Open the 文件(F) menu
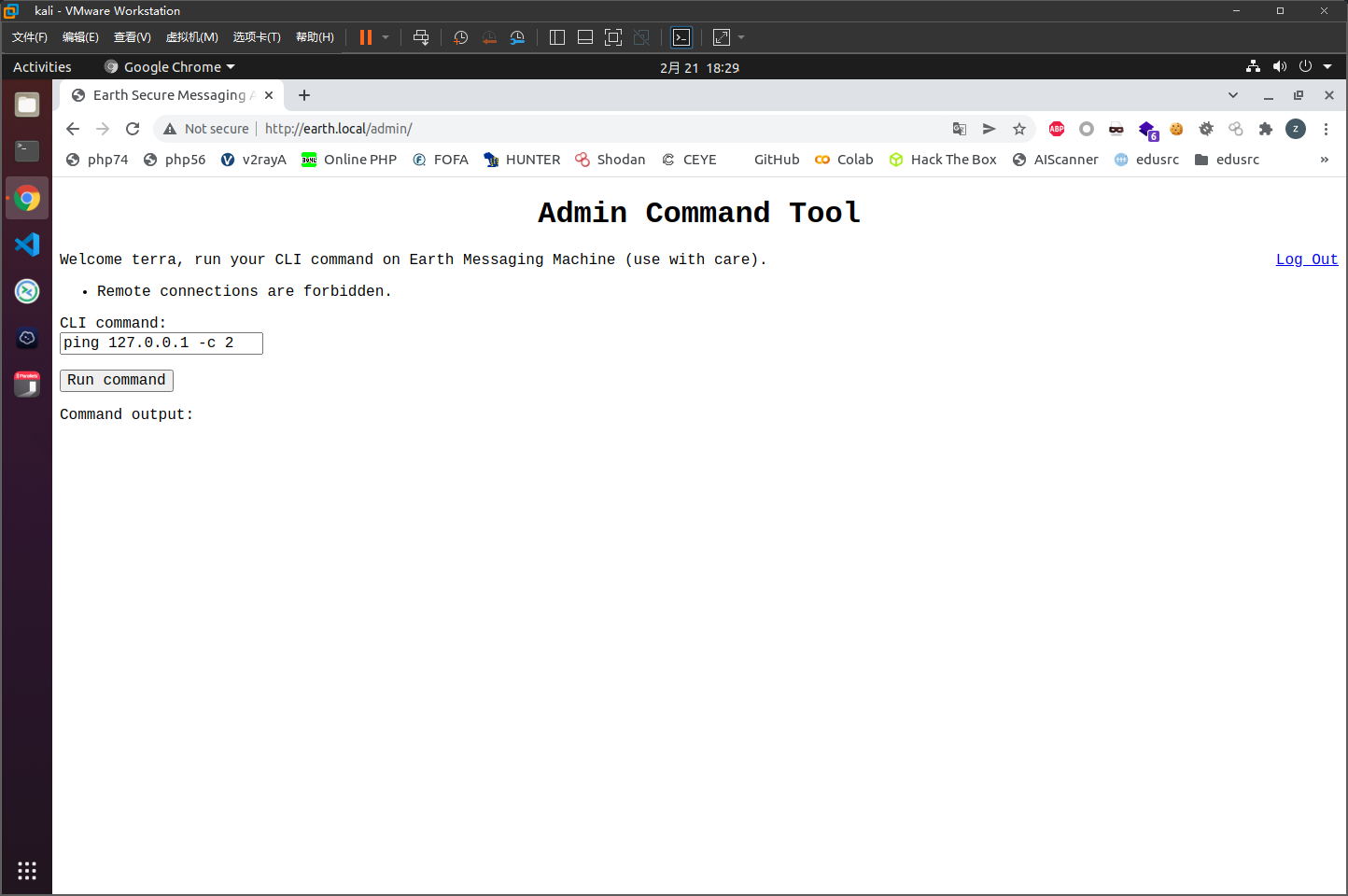 30,37
